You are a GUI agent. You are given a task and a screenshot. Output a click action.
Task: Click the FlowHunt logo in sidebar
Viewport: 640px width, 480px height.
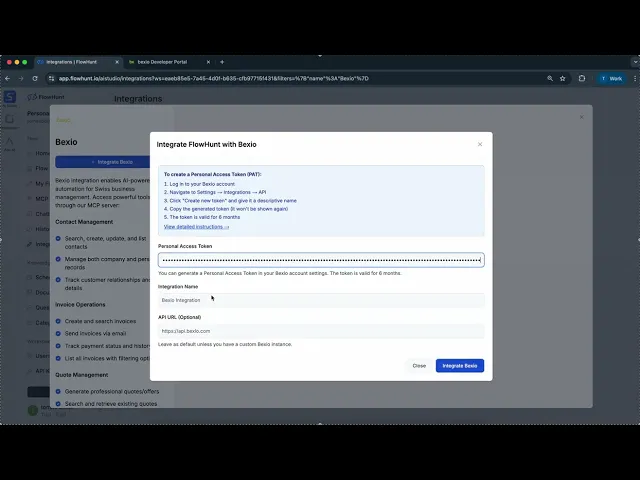tap(46, 97)
